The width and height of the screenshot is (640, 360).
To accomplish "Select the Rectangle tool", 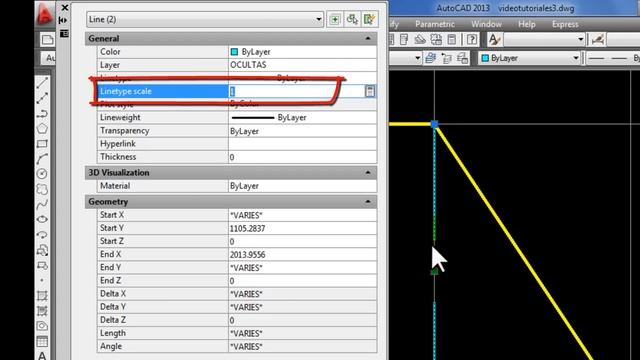I will pos(42,144).
